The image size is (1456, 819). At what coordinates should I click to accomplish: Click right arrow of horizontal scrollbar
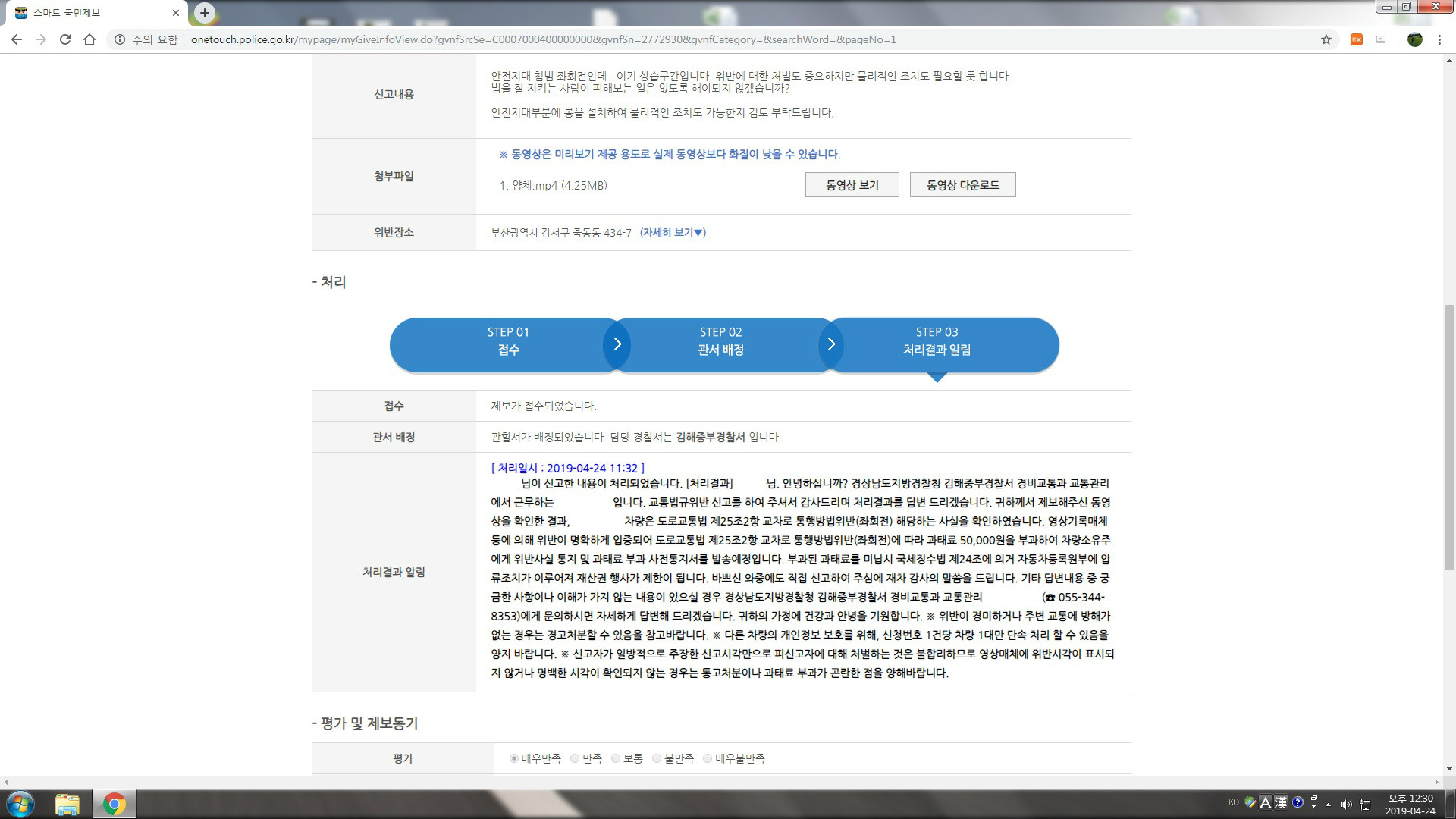(x=1437, y=782)
